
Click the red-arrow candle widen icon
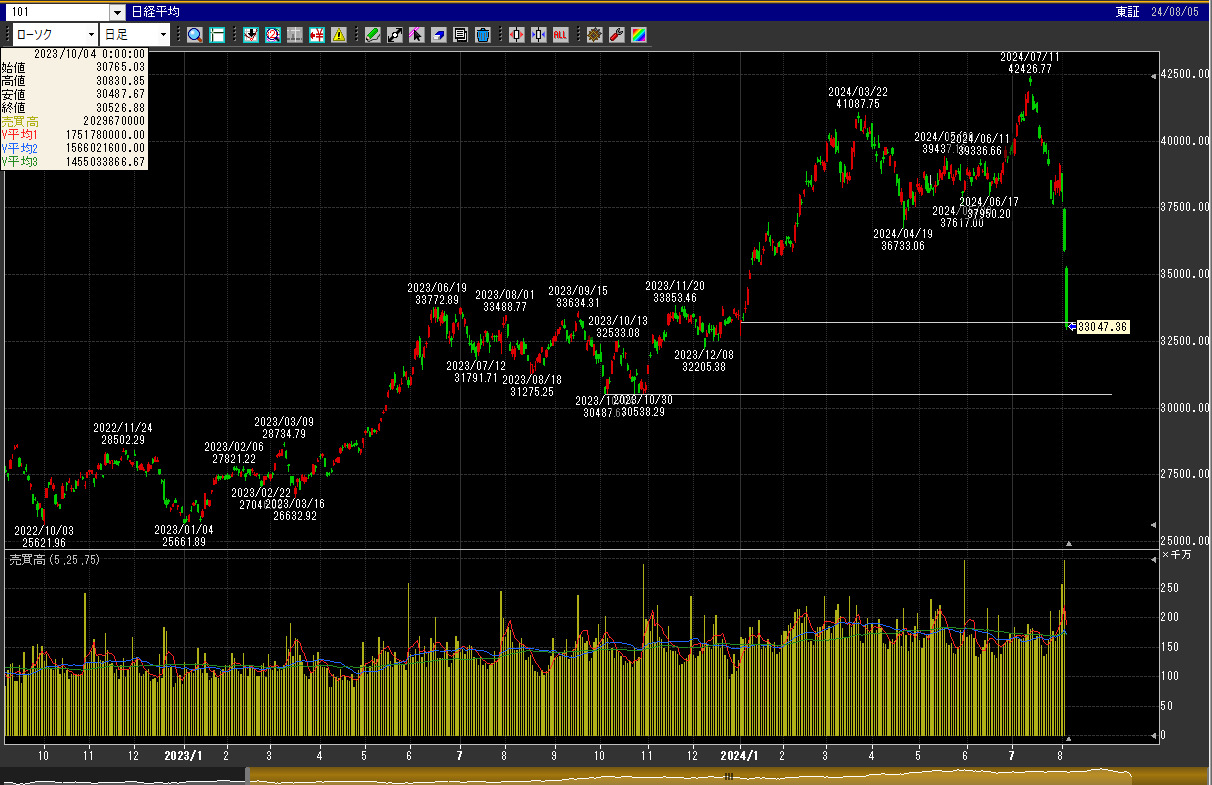coord(517,35)
